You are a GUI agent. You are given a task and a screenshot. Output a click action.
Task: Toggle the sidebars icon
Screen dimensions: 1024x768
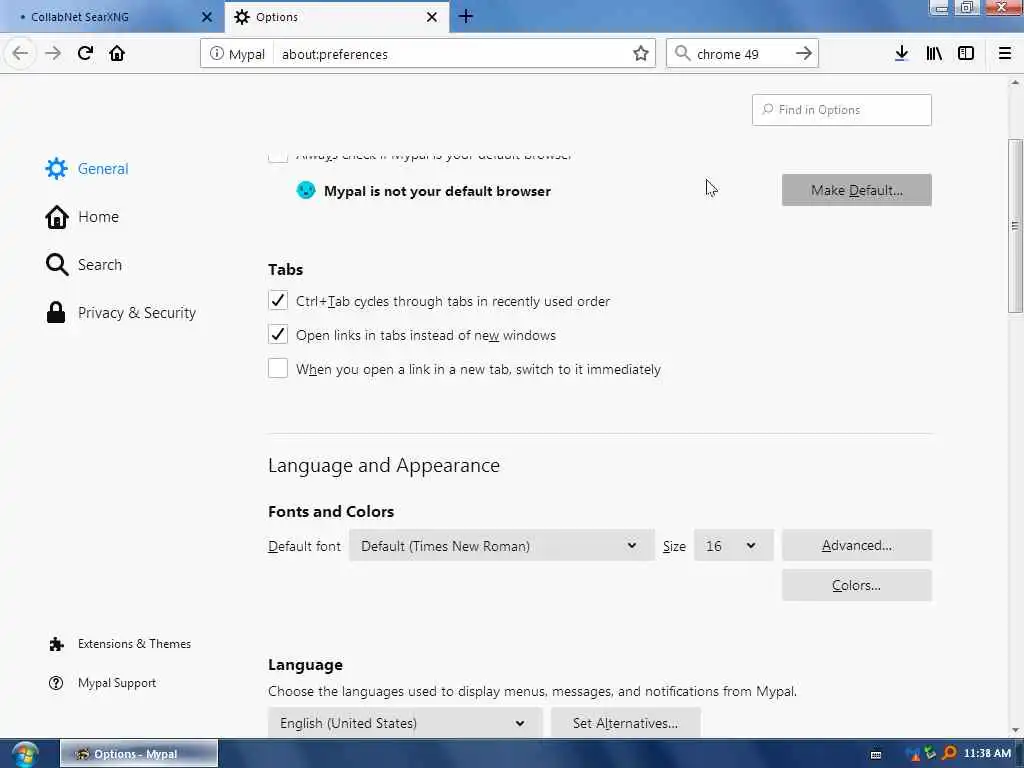click(x=966, y=54)
